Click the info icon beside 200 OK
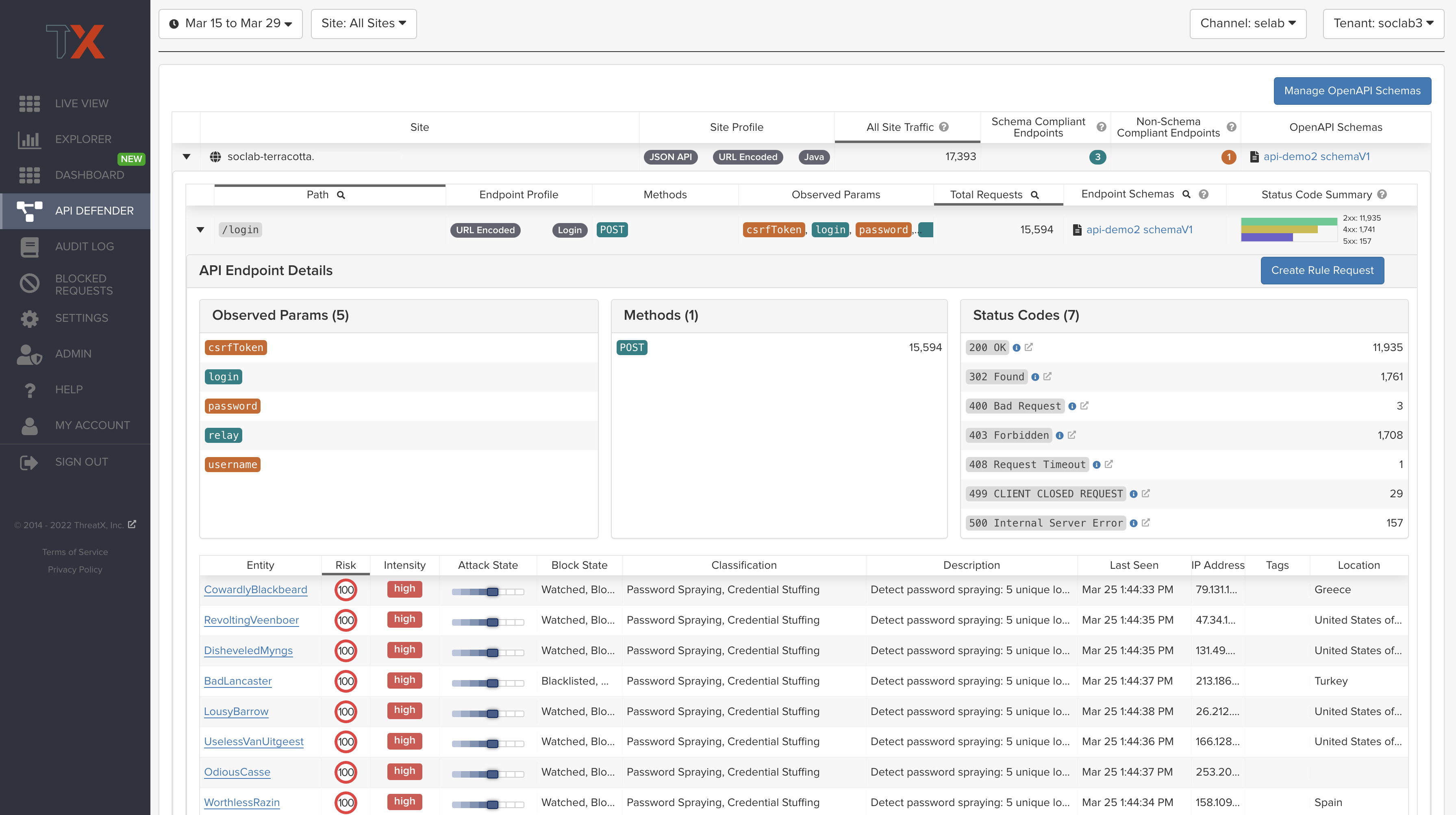1456x815 pixels. 1016,348
